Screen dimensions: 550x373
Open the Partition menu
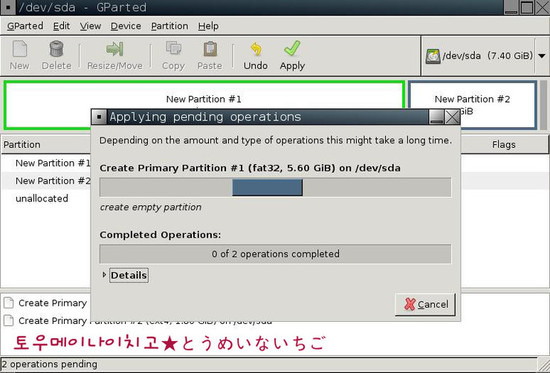(x=169, y=26)
